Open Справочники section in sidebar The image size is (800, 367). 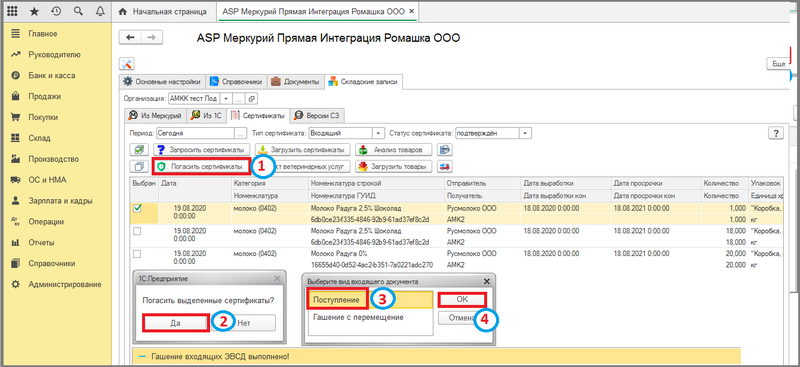(x=52, y=263)
